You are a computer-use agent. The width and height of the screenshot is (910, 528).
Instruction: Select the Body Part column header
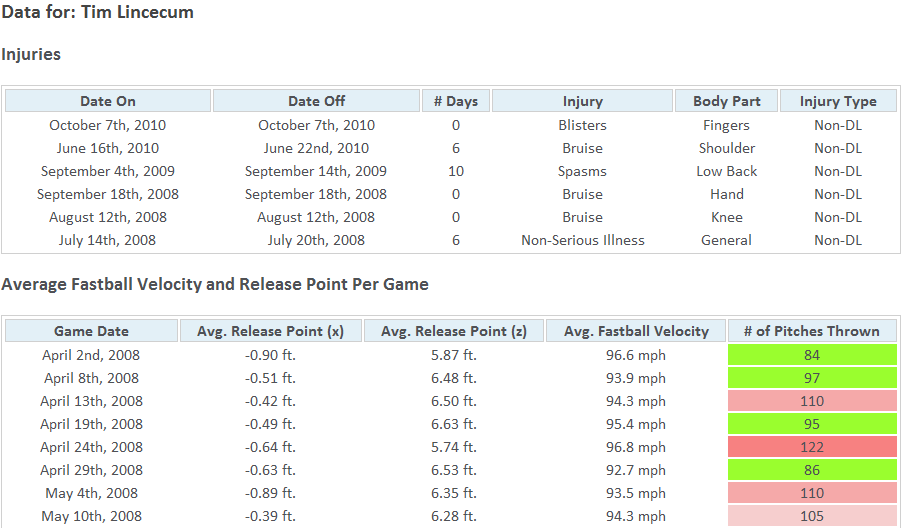727,101
